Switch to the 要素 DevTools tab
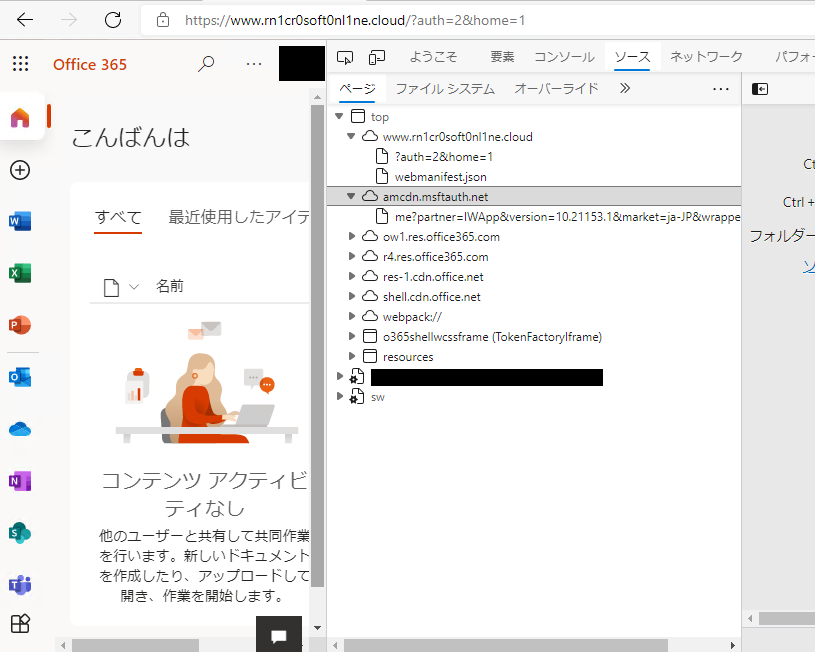The height and width of the screenshot is (652, 815). [x=502, y=56]
